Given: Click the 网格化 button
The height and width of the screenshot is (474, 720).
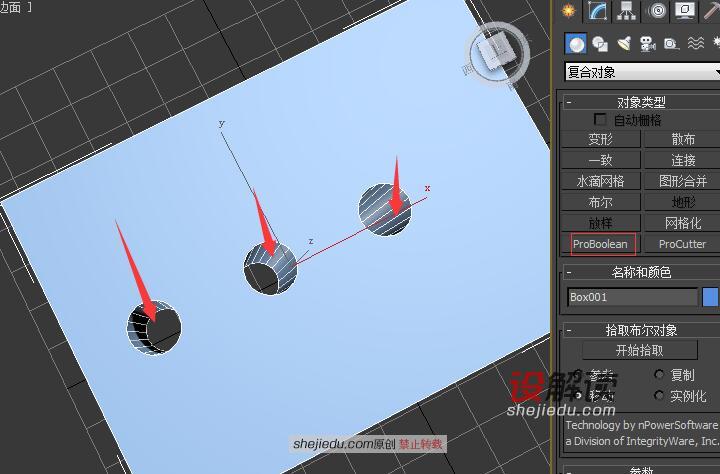Looking at the screenshot, I should [683, 223].
